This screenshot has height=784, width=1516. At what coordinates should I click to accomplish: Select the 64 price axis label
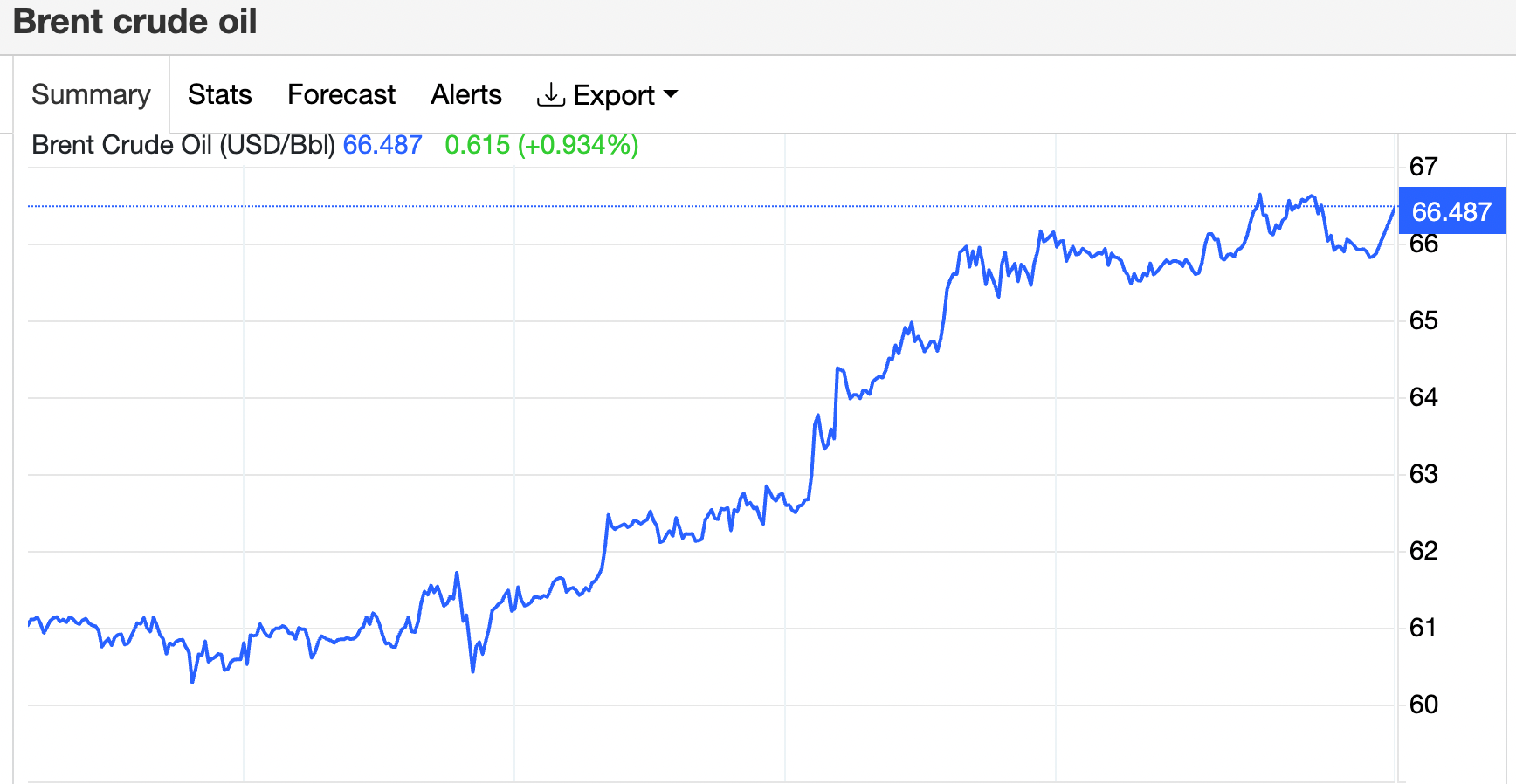tap(1423, 397)
